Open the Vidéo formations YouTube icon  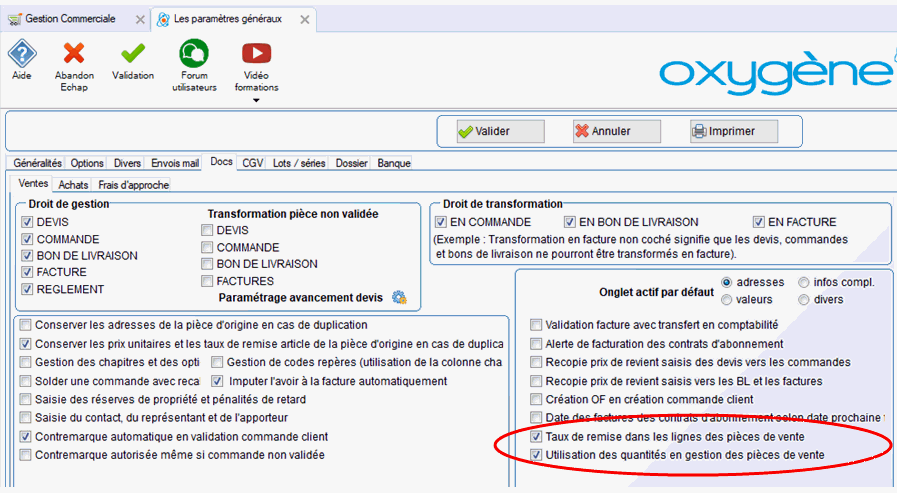(x=256, y=53)
